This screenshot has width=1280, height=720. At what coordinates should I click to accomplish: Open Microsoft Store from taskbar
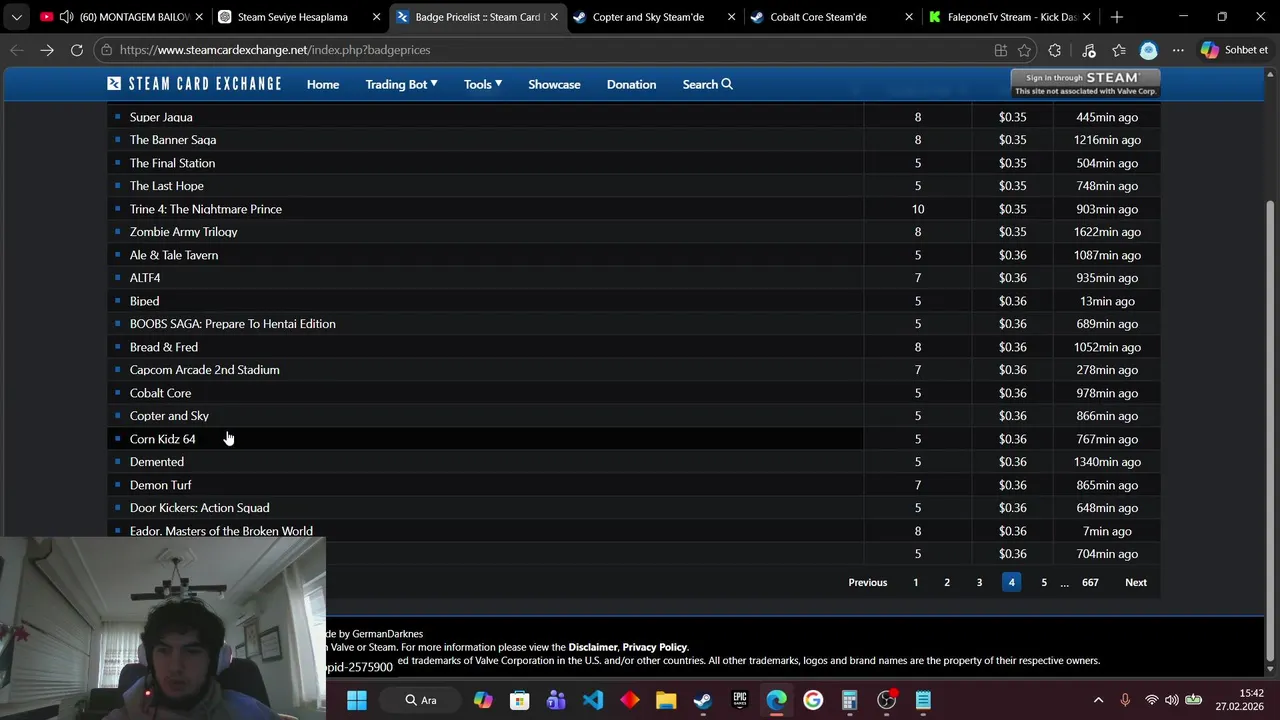click(519, 700)
